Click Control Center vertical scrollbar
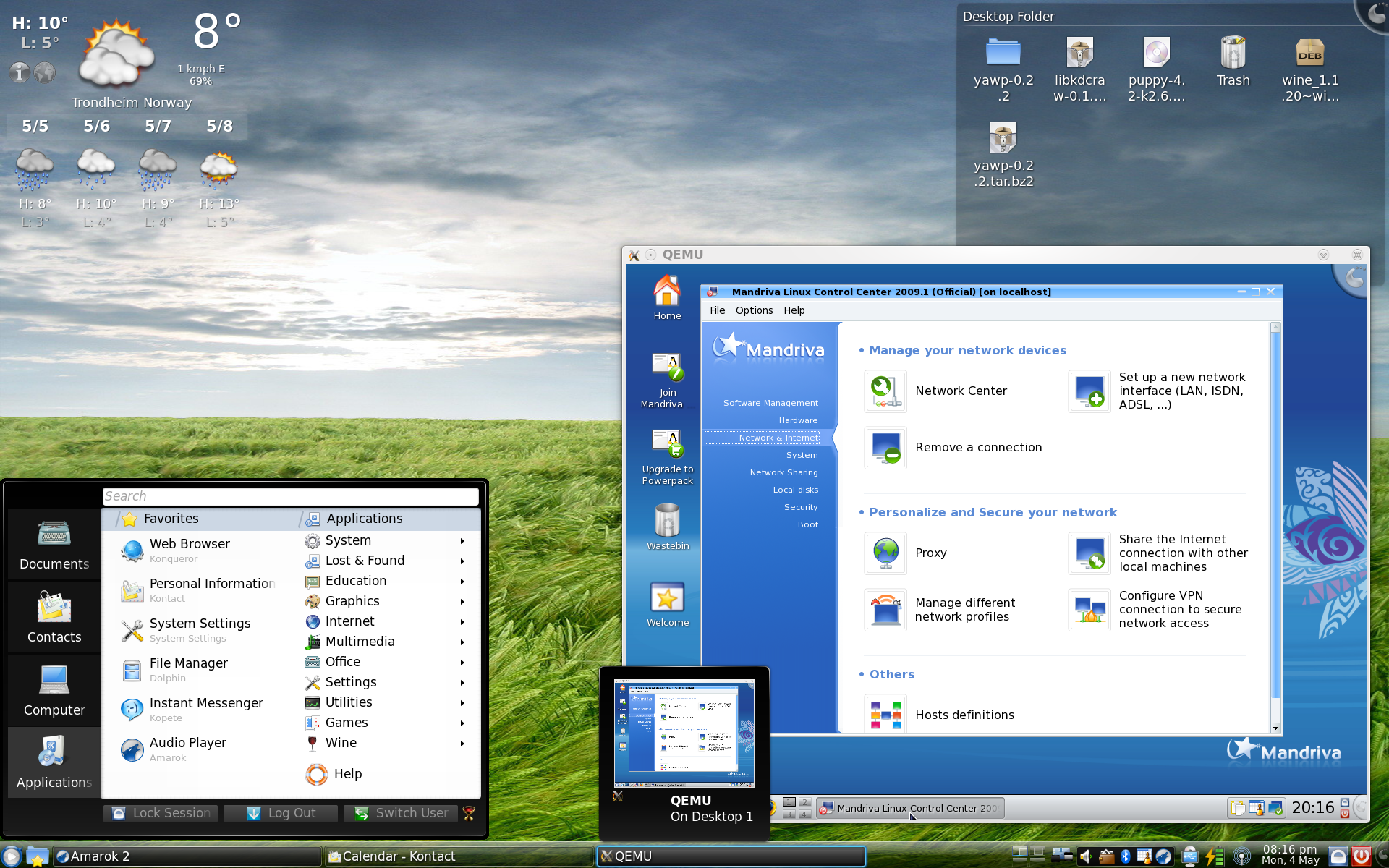The image size is (1389, 868). tap(1275, 528)
